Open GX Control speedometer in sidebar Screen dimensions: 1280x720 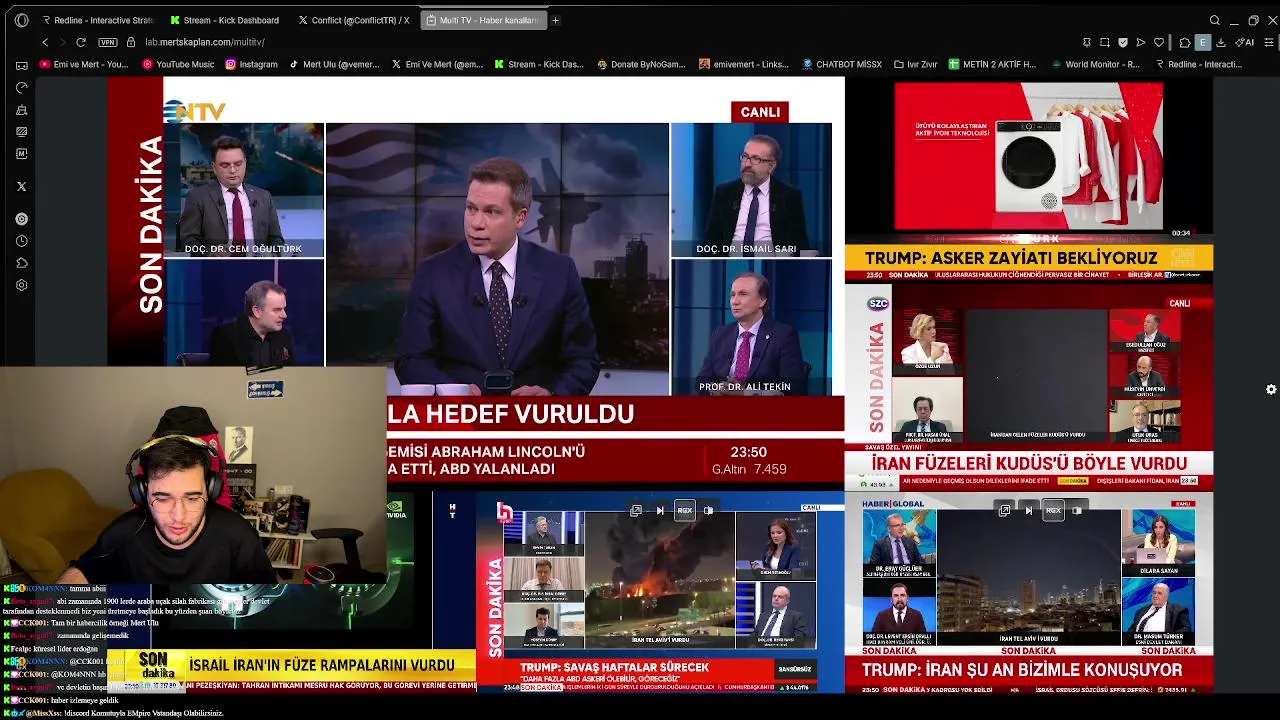click(22, 87)
